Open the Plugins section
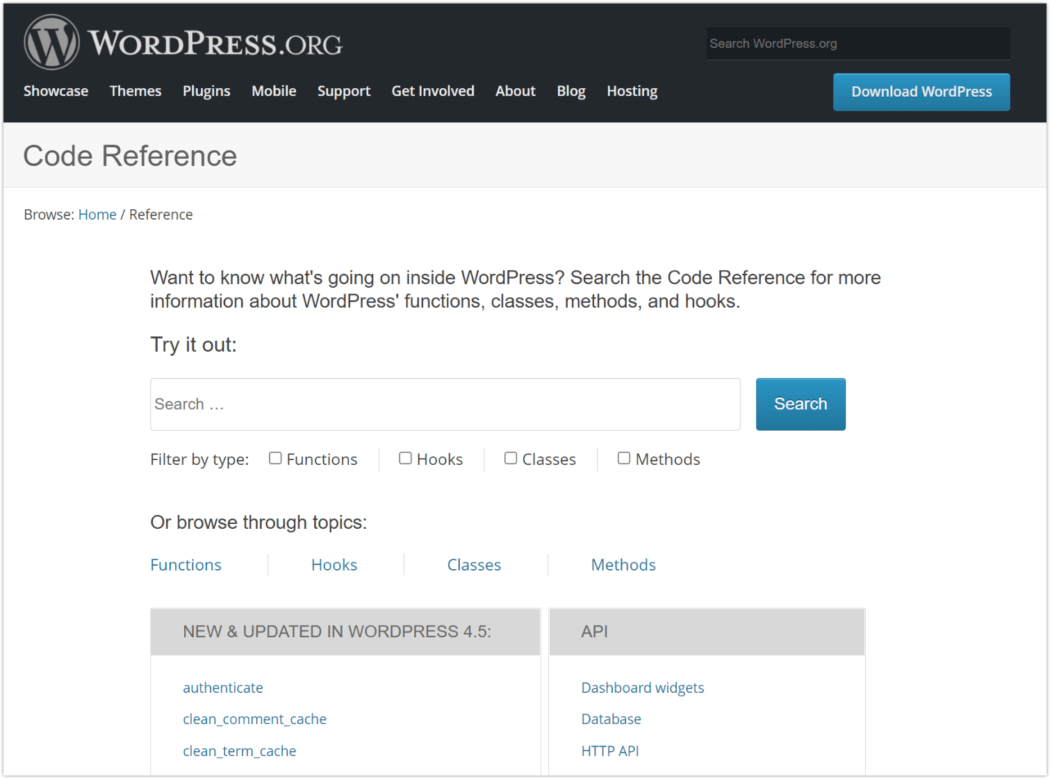 [x=206, y=91]
